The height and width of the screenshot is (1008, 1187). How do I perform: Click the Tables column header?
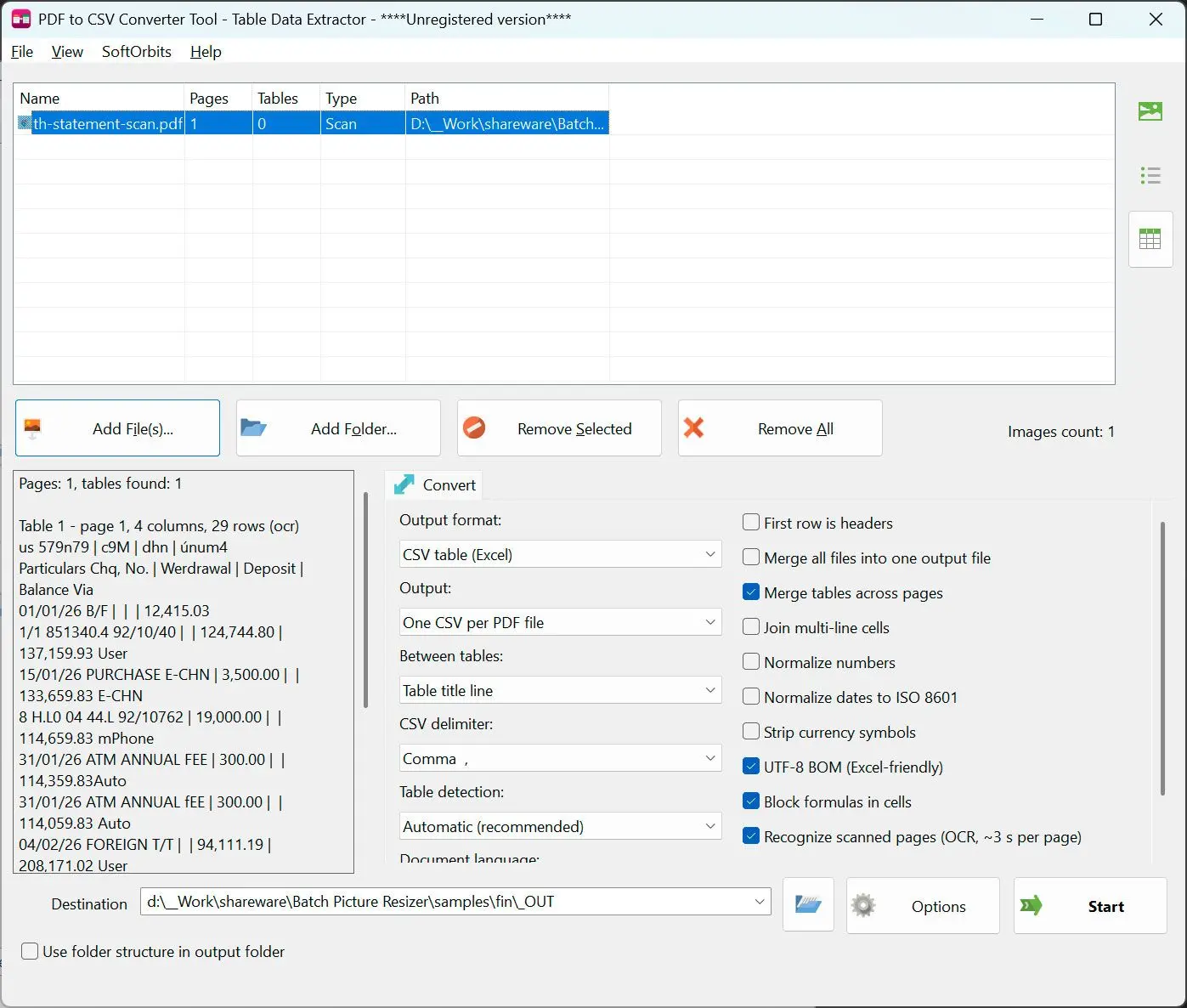point(286,98)
